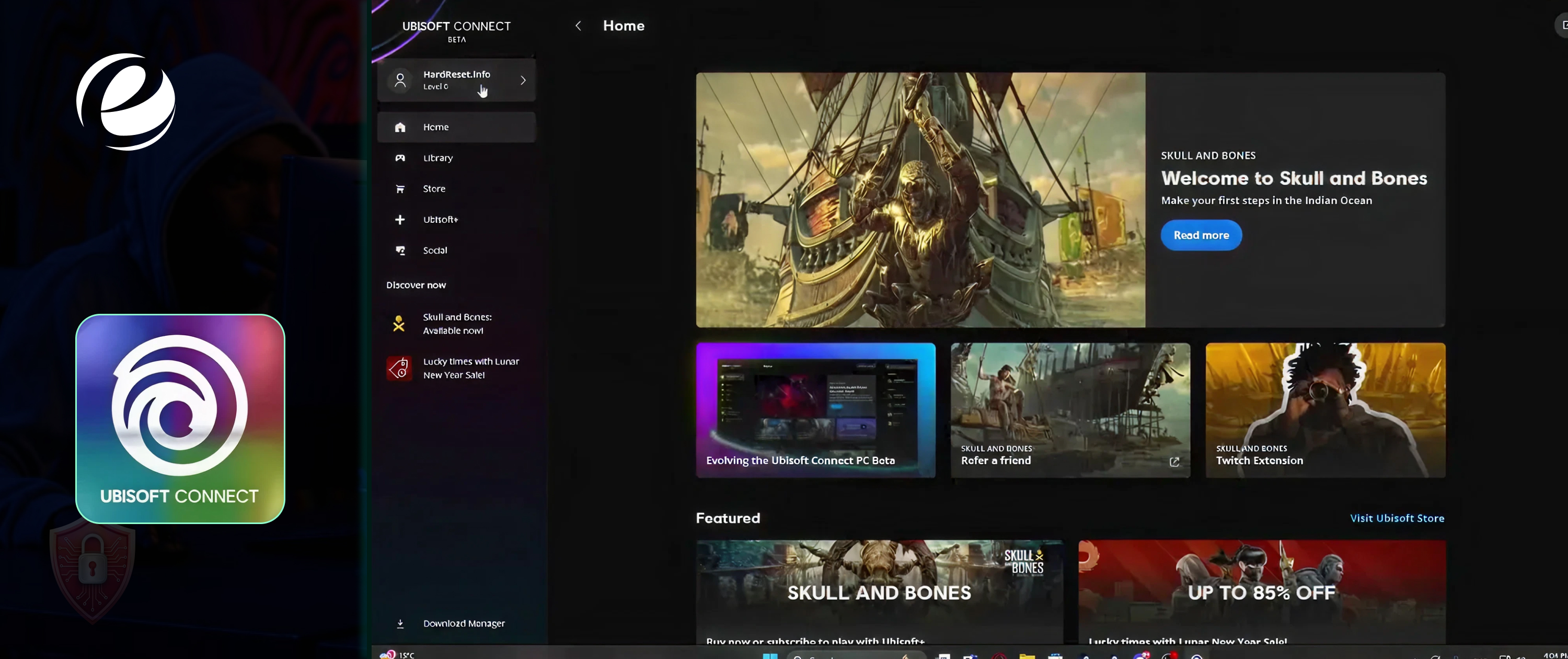Click the Library gamepad icon
The height and width of the screenshot is (659, 1568).
point(400,158)
